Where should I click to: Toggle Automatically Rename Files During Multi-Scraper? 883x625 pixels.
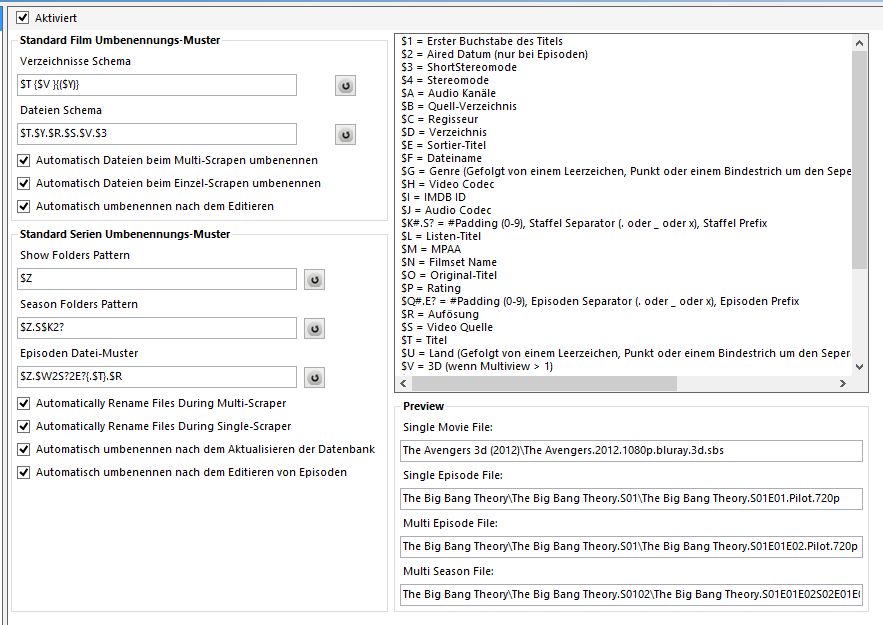24,404
